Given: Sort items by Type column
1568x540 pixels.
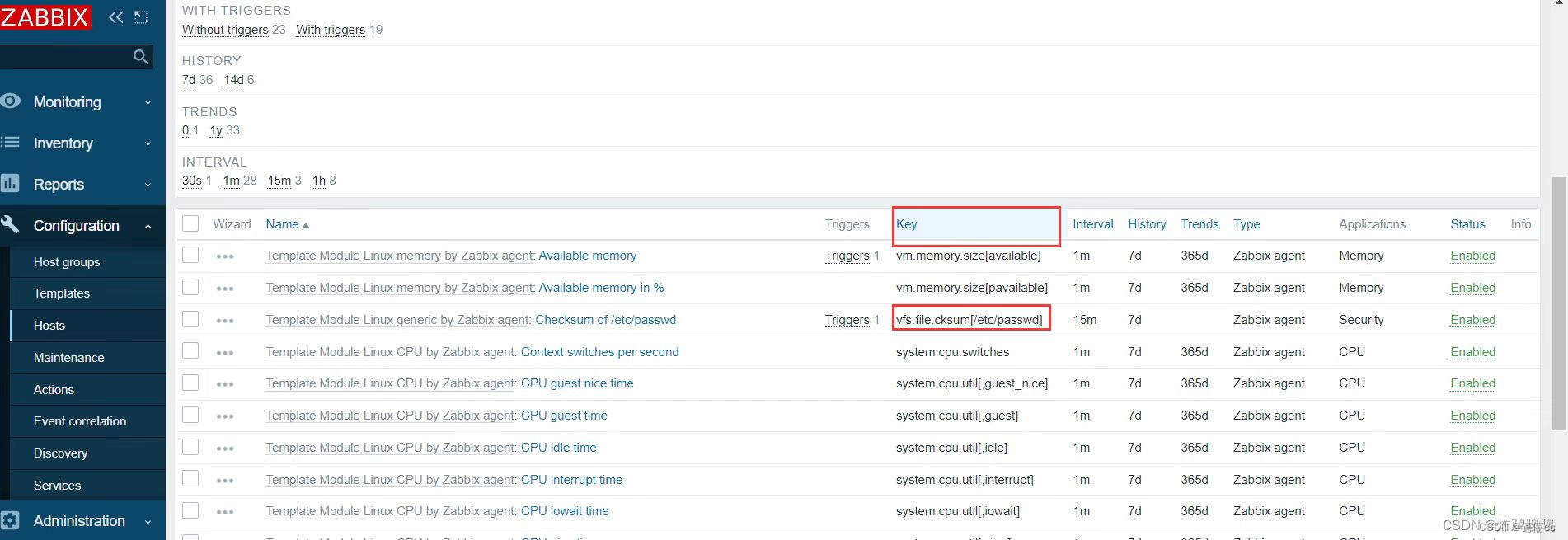Looking at the screenshot, I should [x=1246, y=224].
